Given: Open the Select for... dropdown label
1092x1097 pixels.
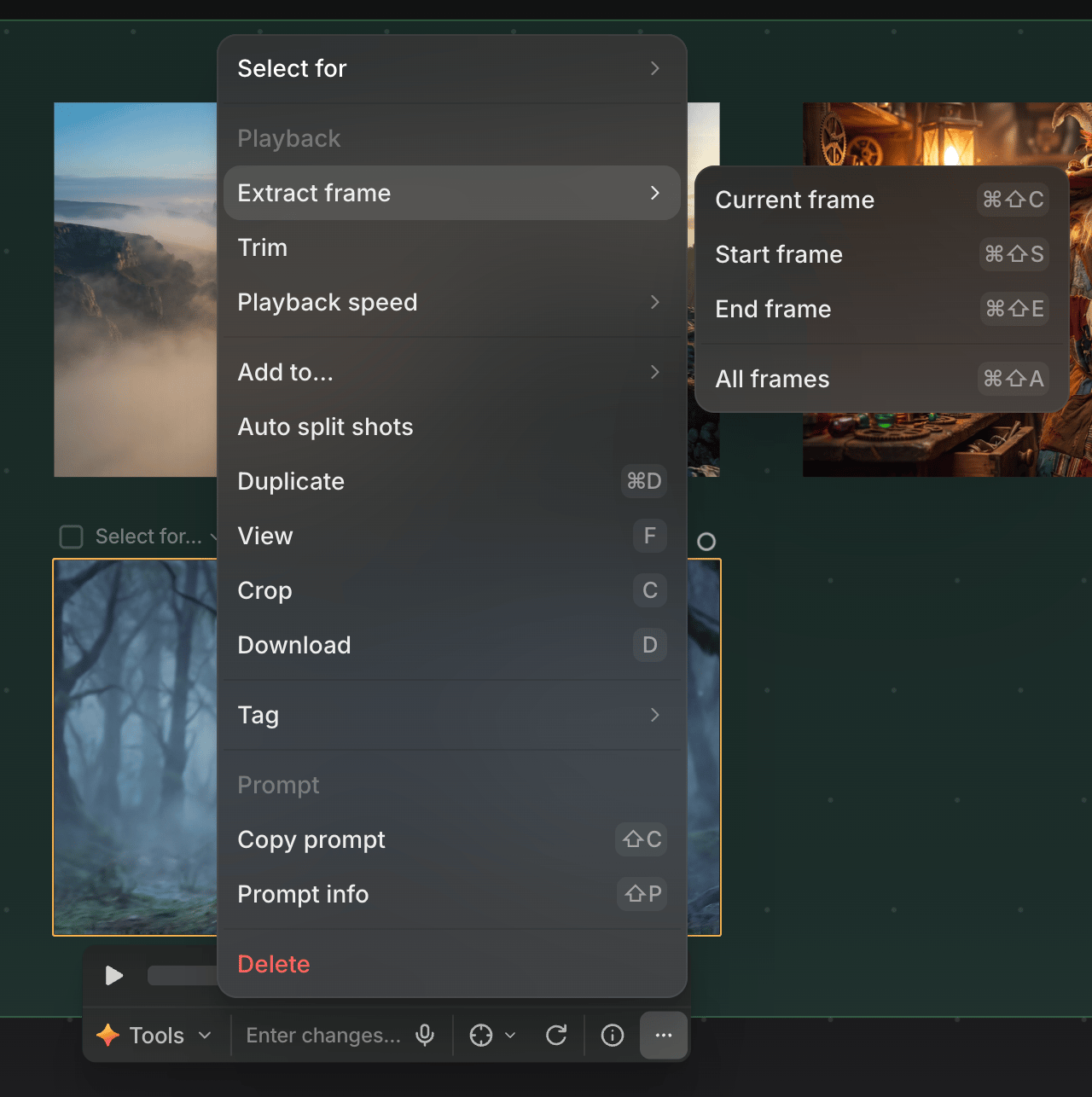Looking at the screenshot, I should click(x=148, y=537).
